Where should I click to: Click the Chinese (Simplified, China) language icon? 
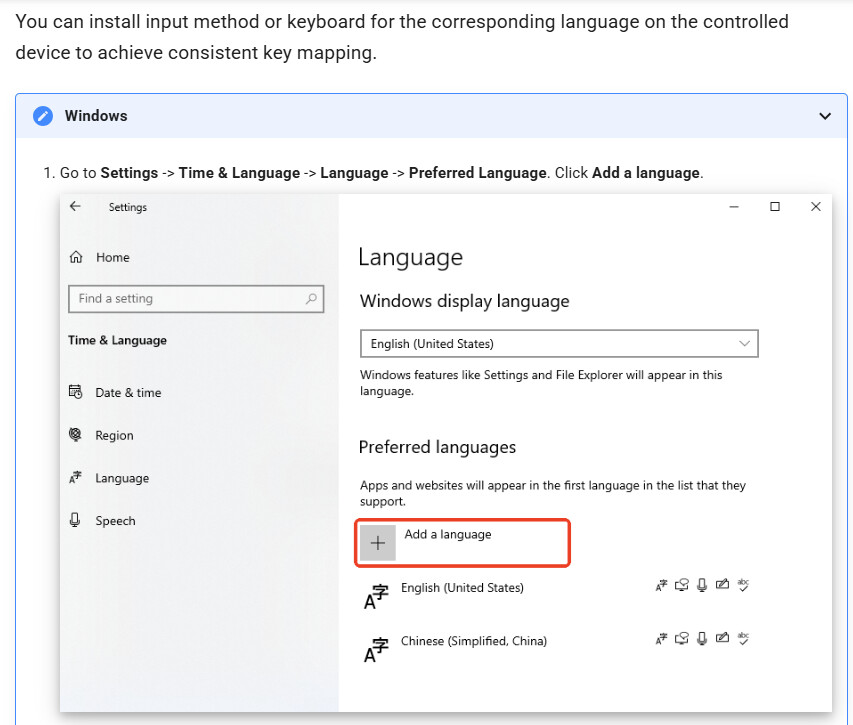[375, 649]
